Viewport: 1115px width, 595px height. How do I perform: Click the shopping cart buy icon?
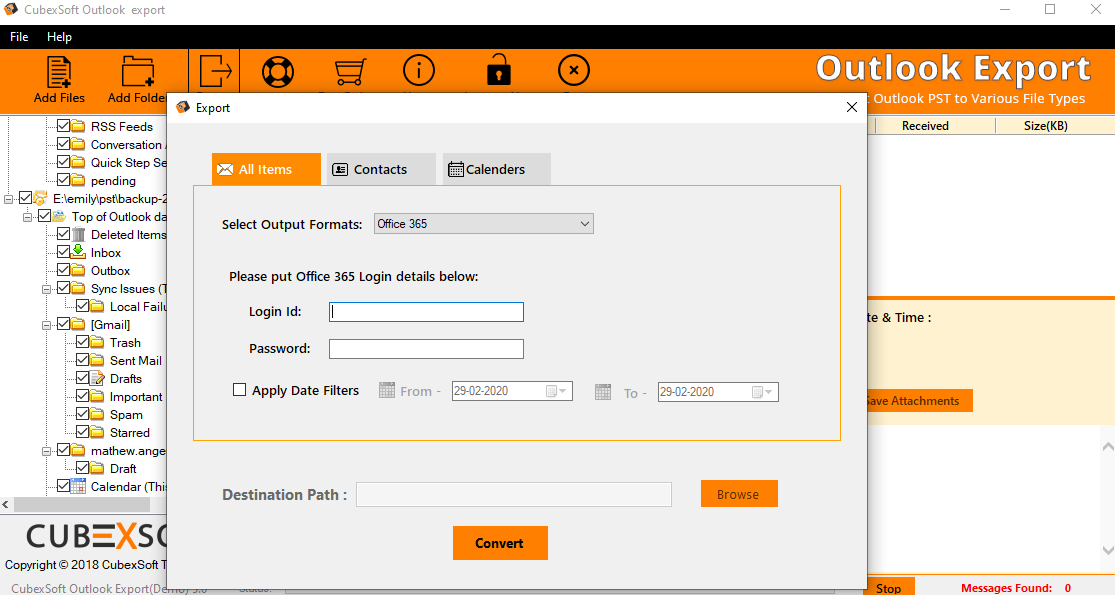tap(349, 72)
